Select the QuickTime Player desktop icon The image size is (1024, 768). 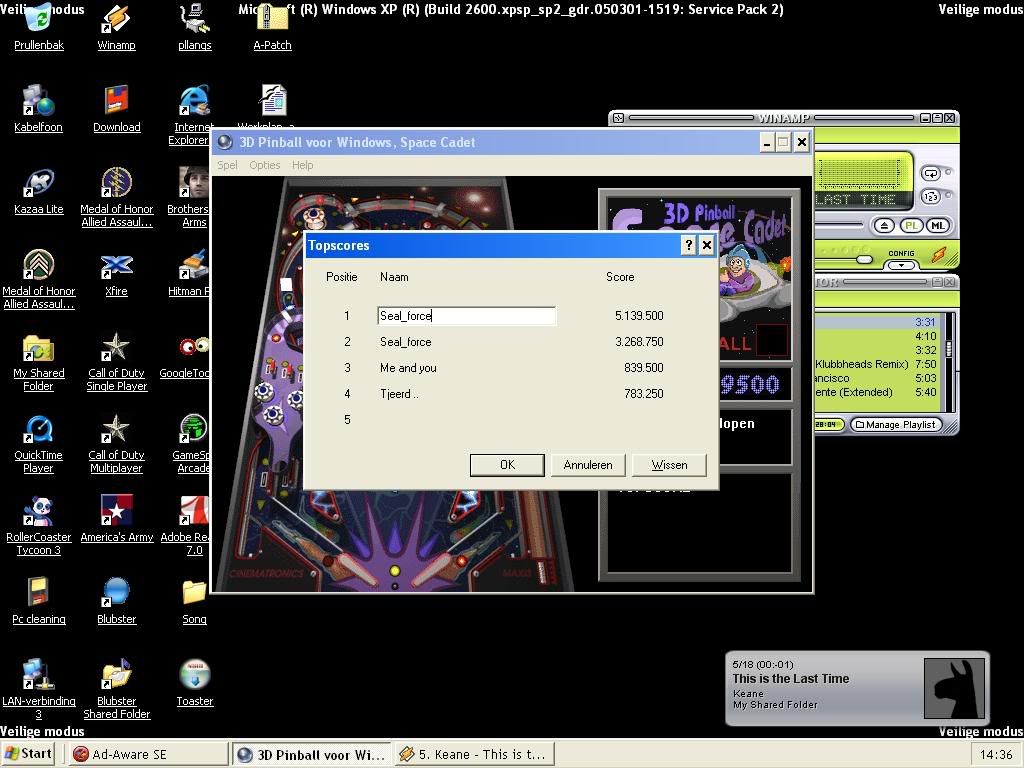(x=39, y=430)
